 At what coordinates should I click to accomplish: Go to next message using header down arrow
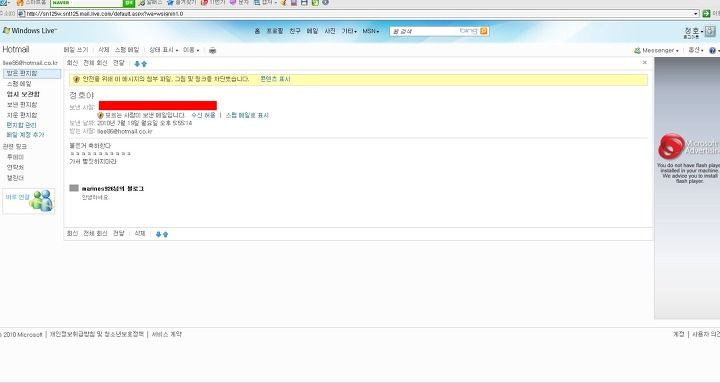coord(137,63)
